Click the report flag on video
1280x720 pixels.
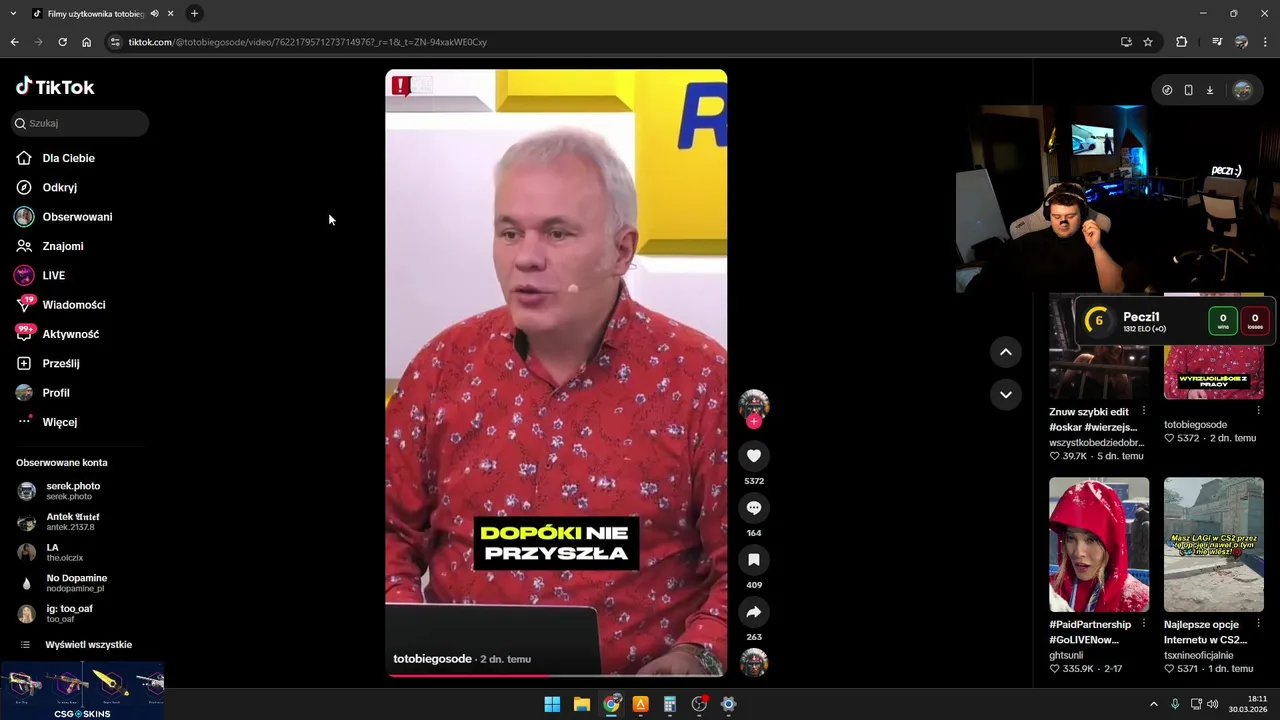[401, 86]
